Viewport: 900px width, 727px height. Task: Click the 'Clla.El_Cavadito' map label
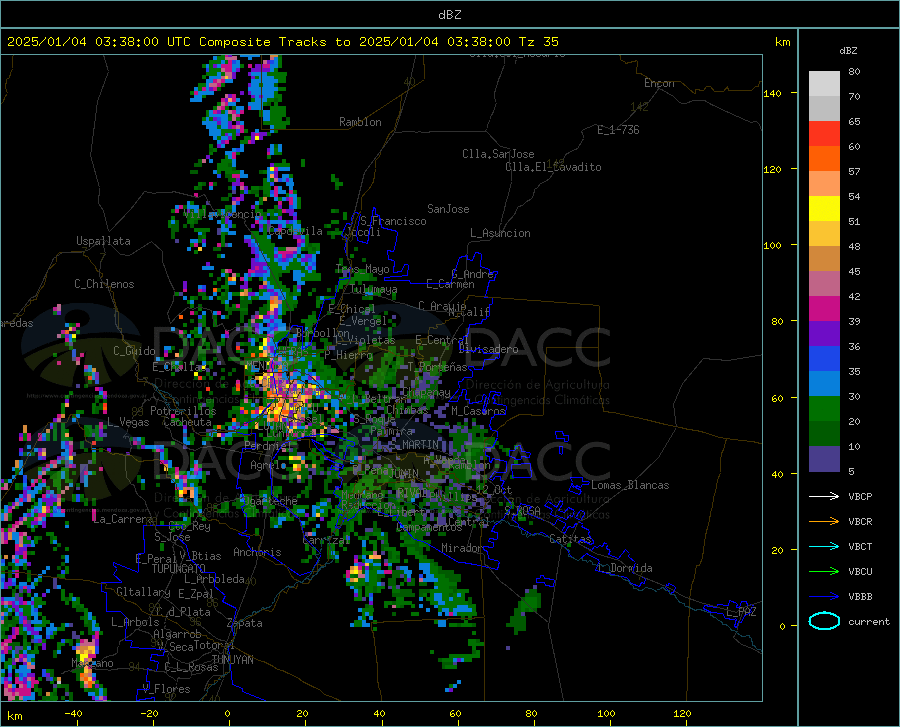pos(553,167)
